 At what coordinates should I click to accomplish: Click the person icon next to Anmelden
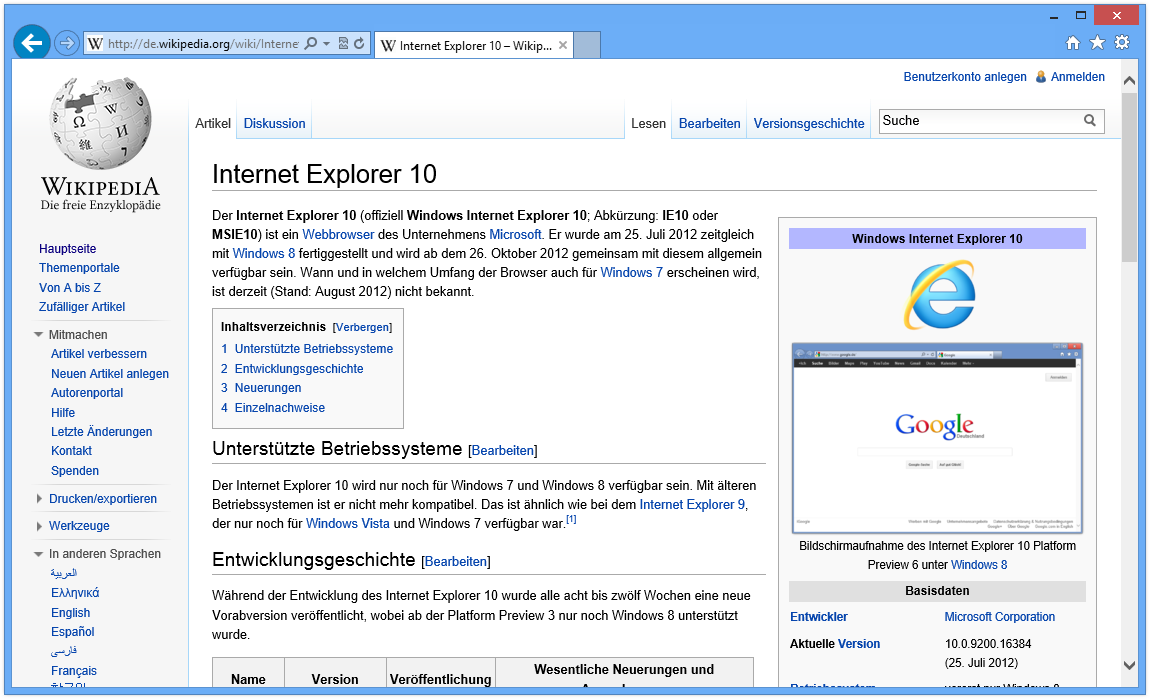[1041, 76]
